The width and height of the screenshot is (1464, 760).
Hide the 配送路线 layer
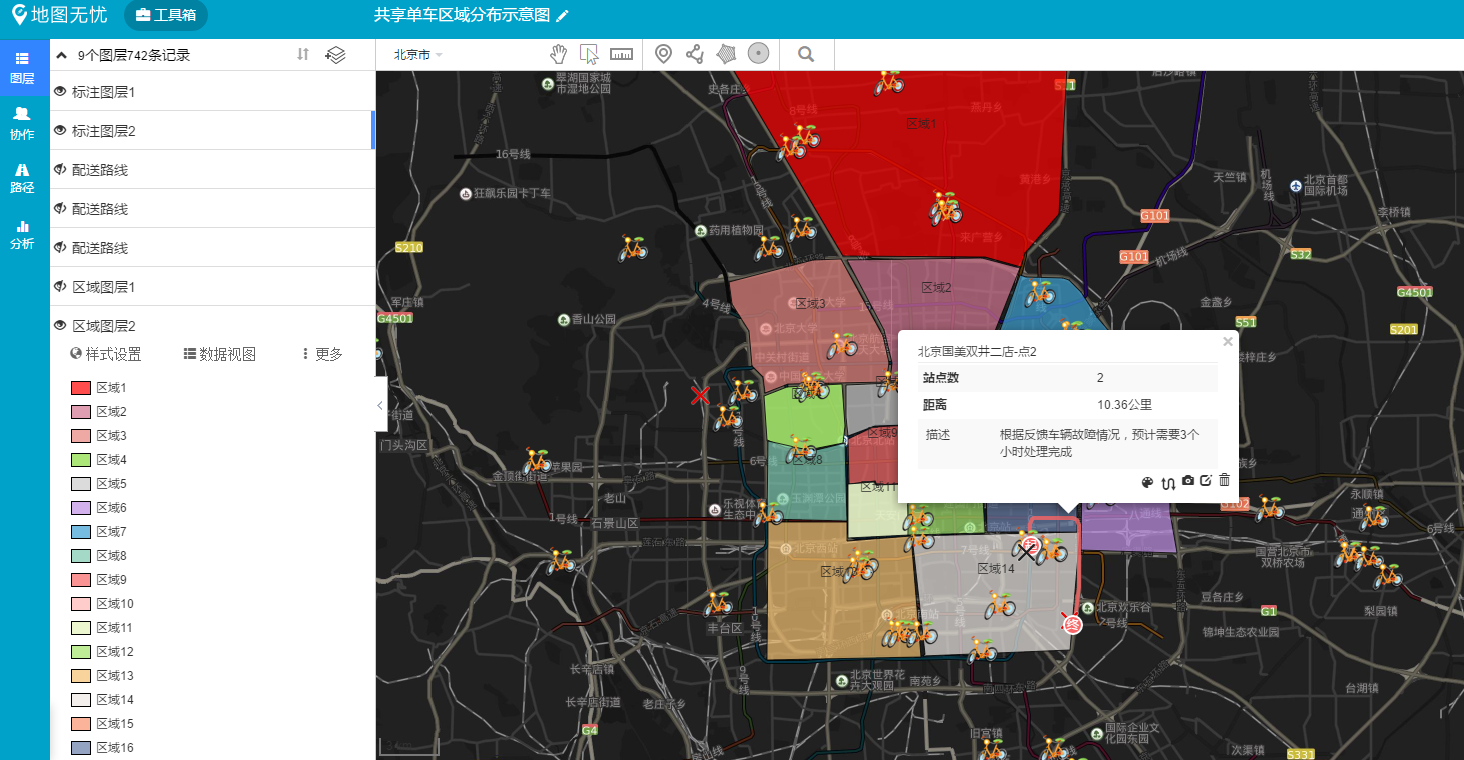pos(58,169)
